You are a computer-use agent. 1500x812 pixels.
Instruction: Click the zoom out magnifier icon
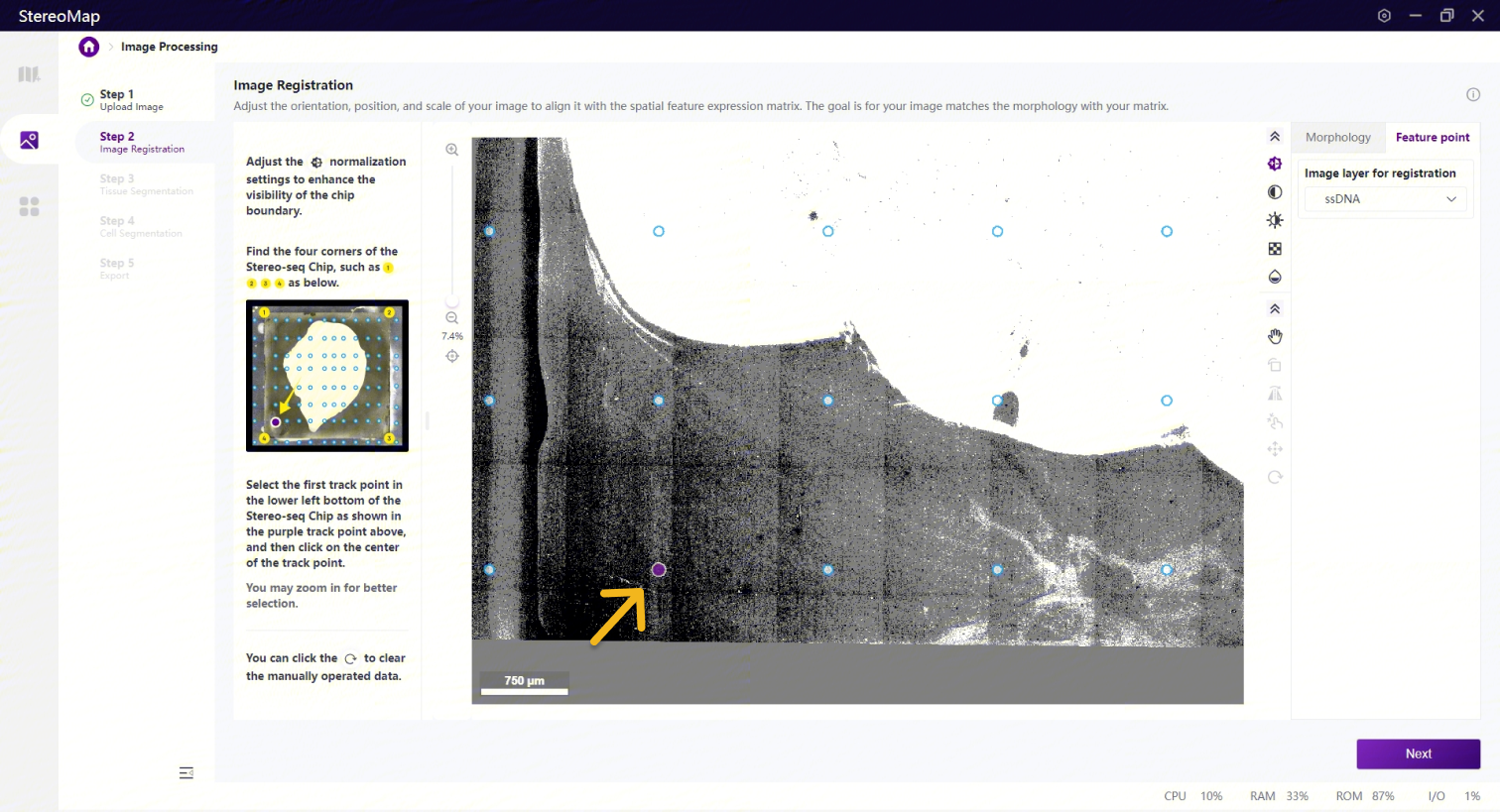coord(452,318)
